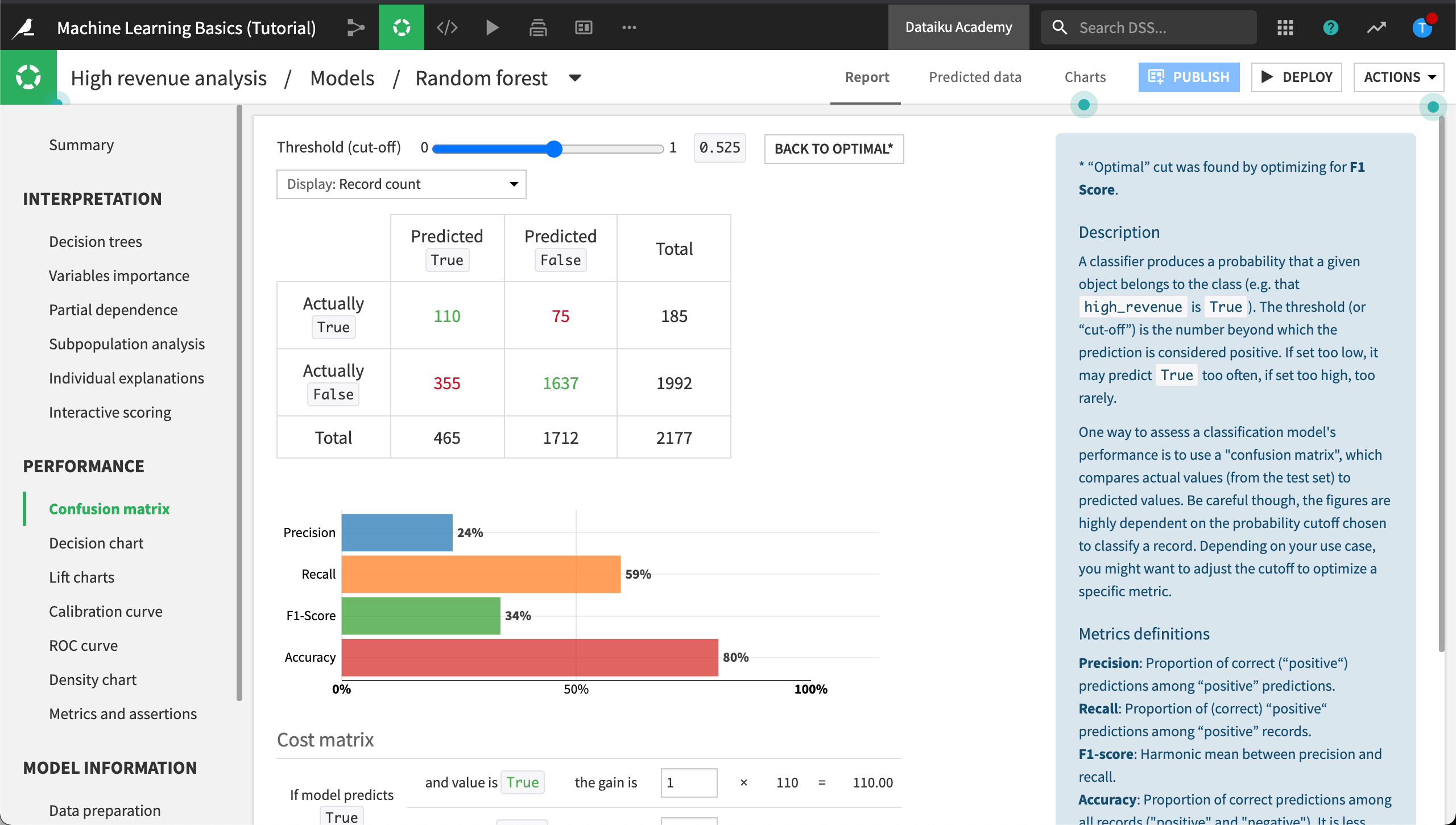Click BACK TO OPTIMAL button

point(834,149)
